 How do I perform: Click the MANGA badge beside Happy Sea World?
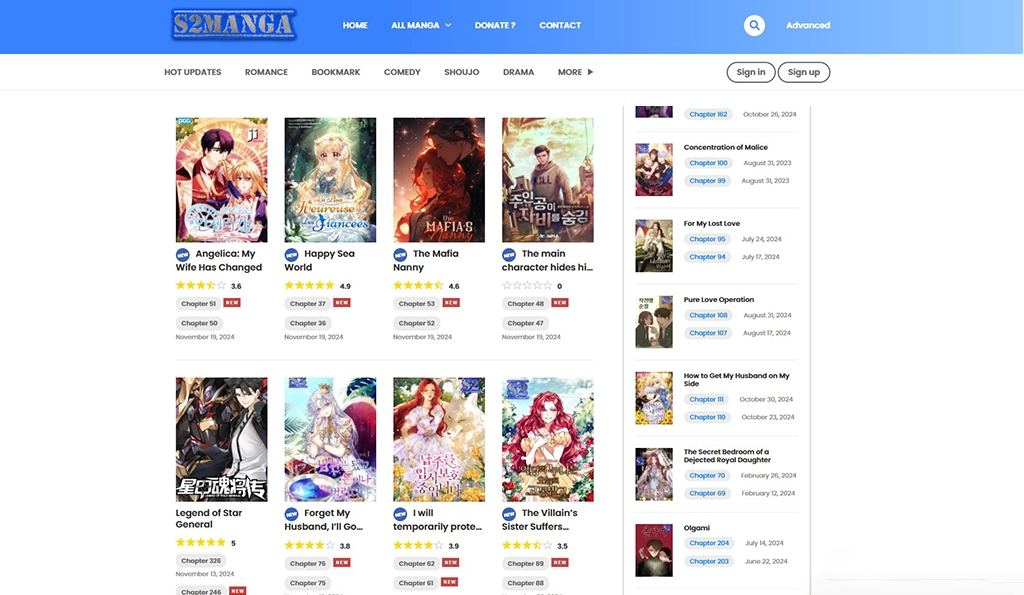tap(291, 253)
